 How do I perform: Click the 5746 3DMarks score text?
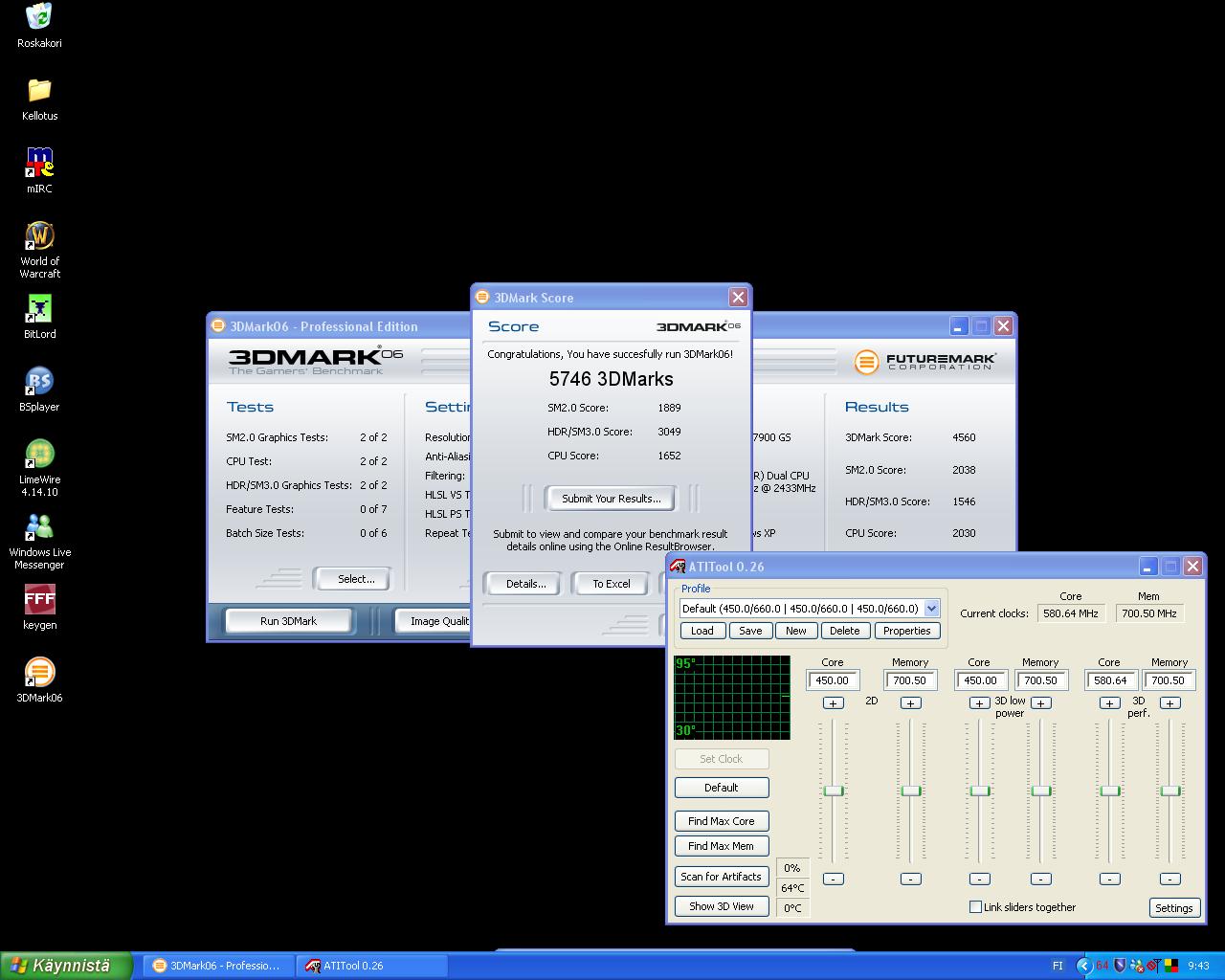coord(611,379)
